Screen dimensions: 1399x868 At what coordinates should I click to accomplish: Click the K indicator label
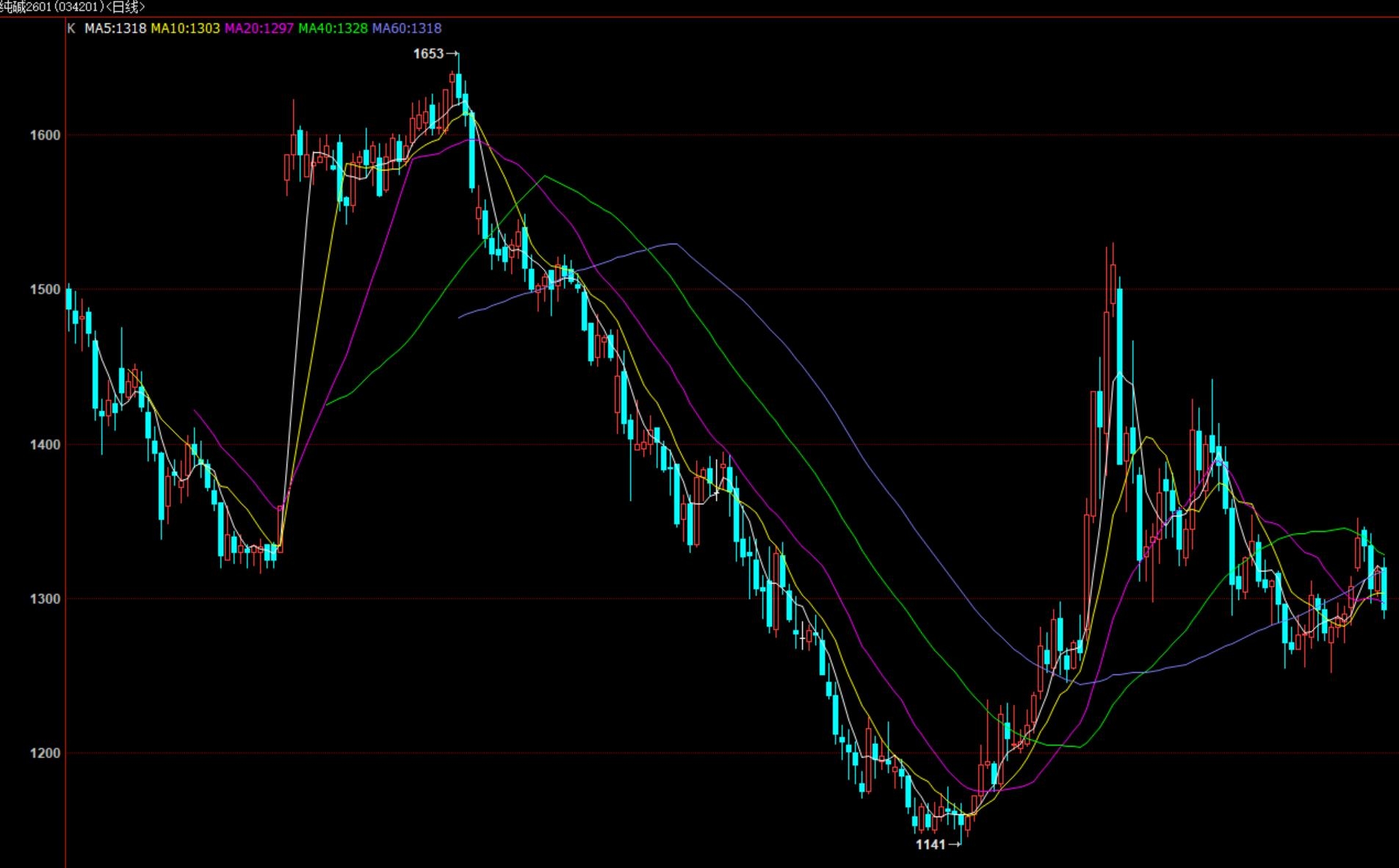71,29
